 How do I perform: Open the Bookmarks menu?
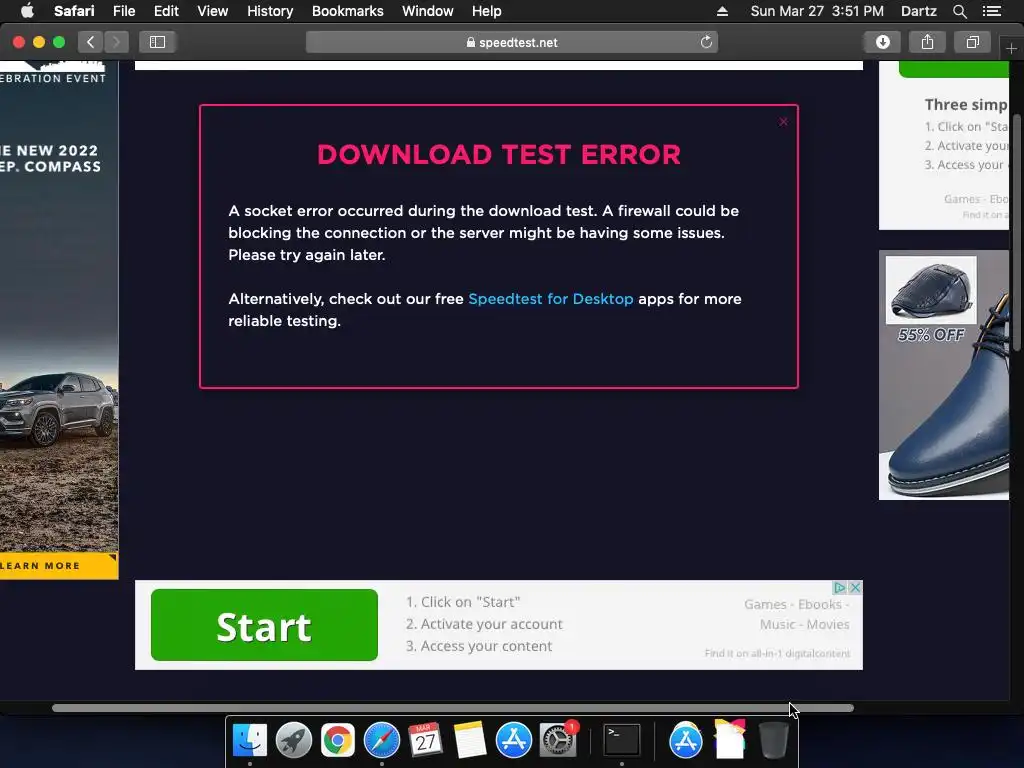point(347,11)
